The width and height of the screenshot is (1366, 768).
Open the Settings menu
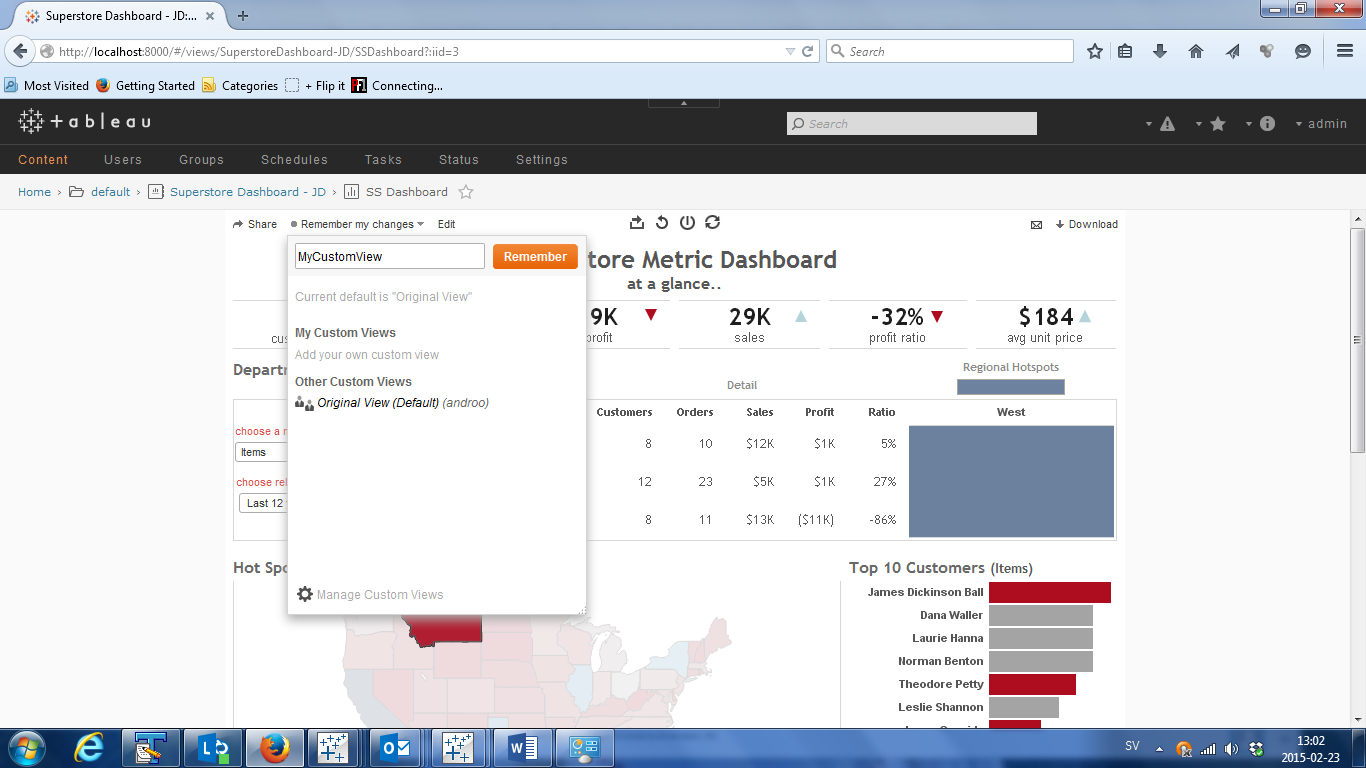[x=542, y=159]
